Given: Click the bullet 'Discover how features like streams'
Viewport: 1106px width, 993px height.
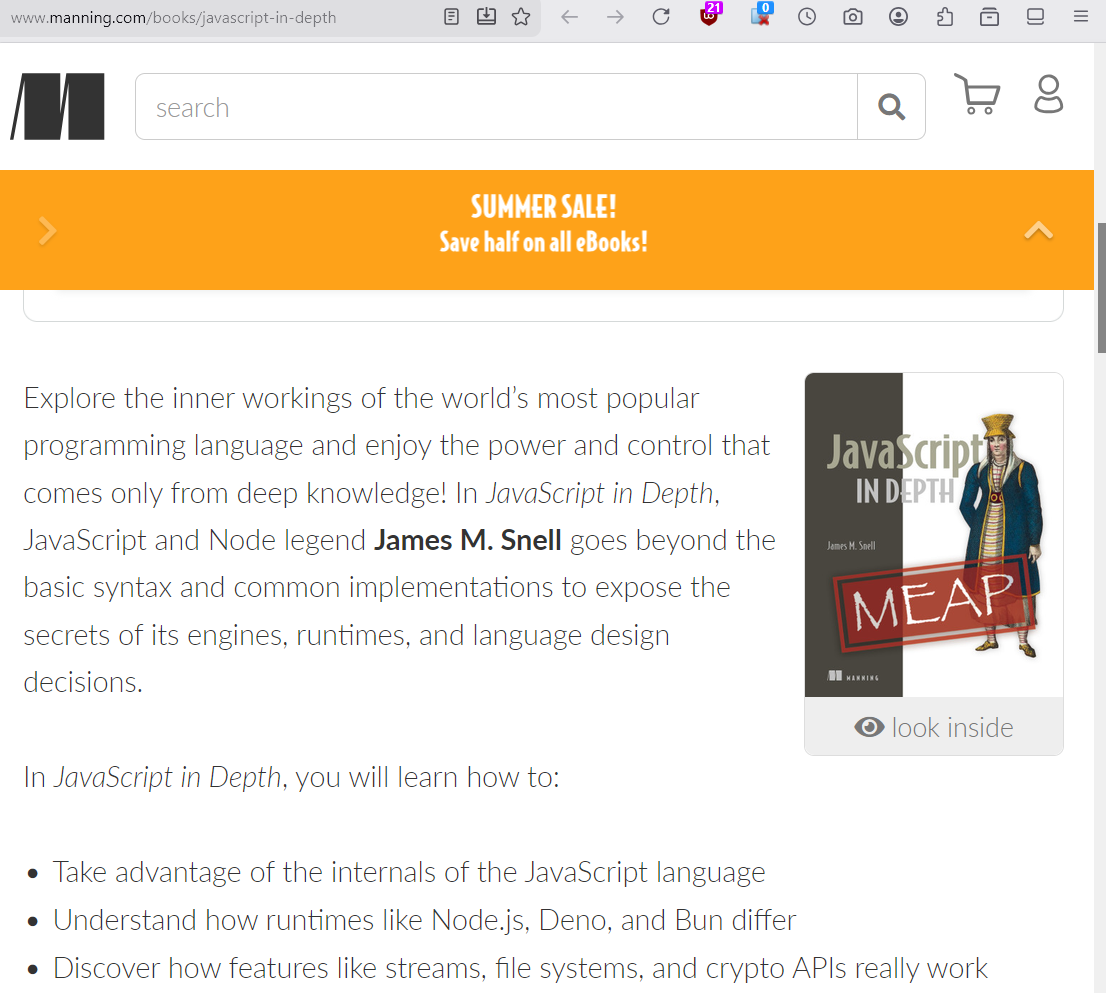Looking at the screenshot, I should click(x=521, y=968).
